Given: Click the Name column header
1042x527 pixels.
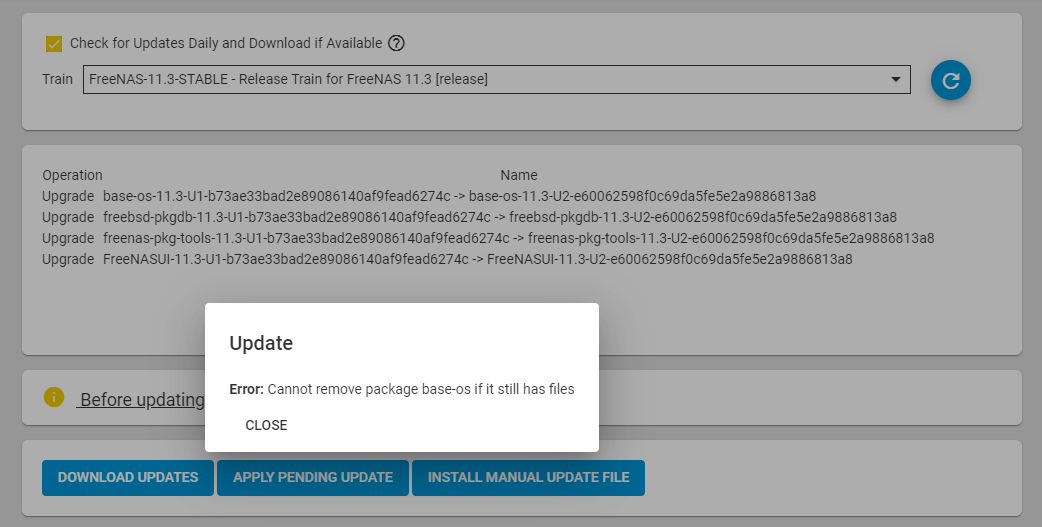Looking at the screenshot, I should [518, 175].
